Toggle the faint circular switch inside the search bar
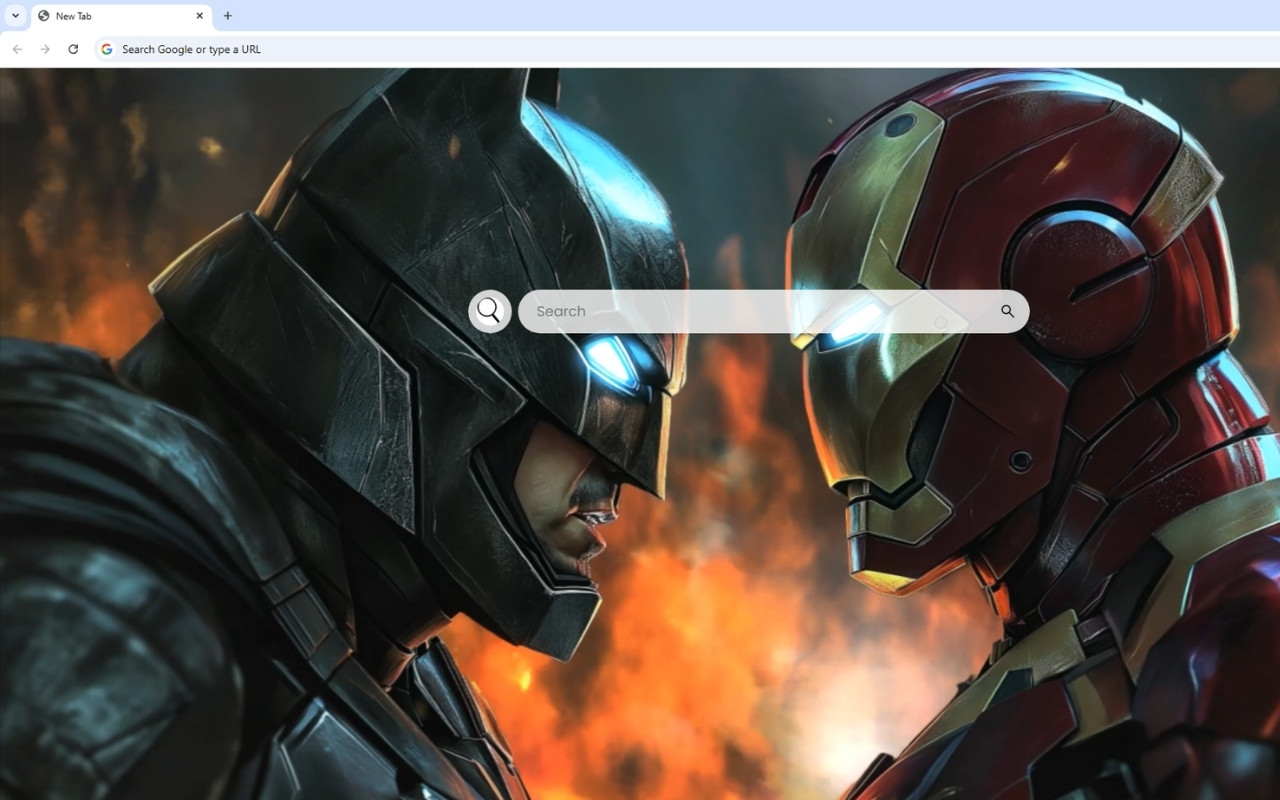The image size is (1280, 800). tap(941, 322)
